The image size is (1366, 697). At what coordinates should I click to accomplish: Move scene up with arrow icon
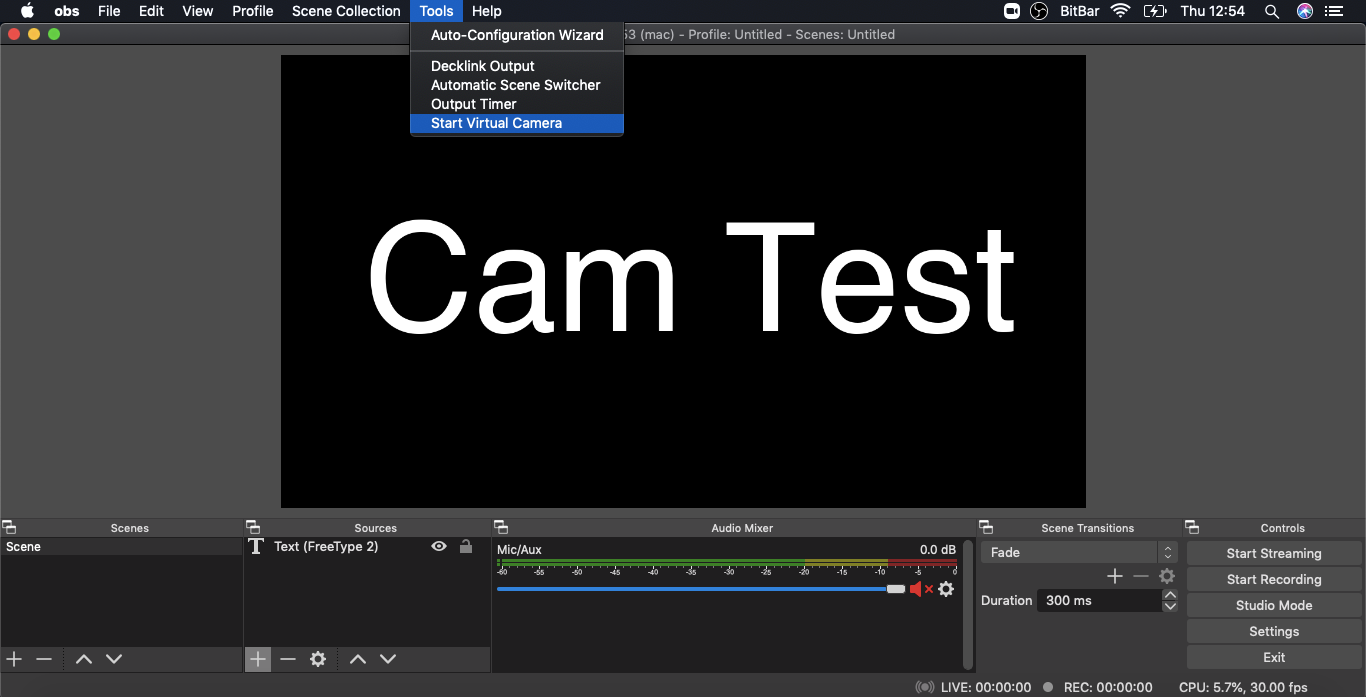84,659
